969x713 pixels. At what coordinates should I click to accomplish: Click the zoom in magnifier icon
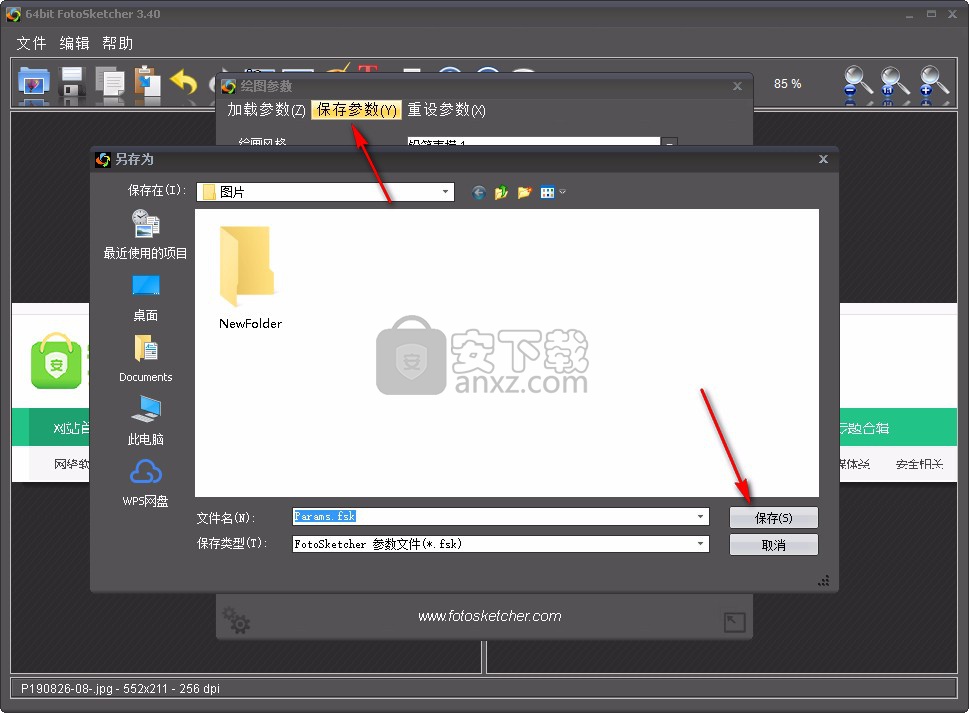point(933,84)
